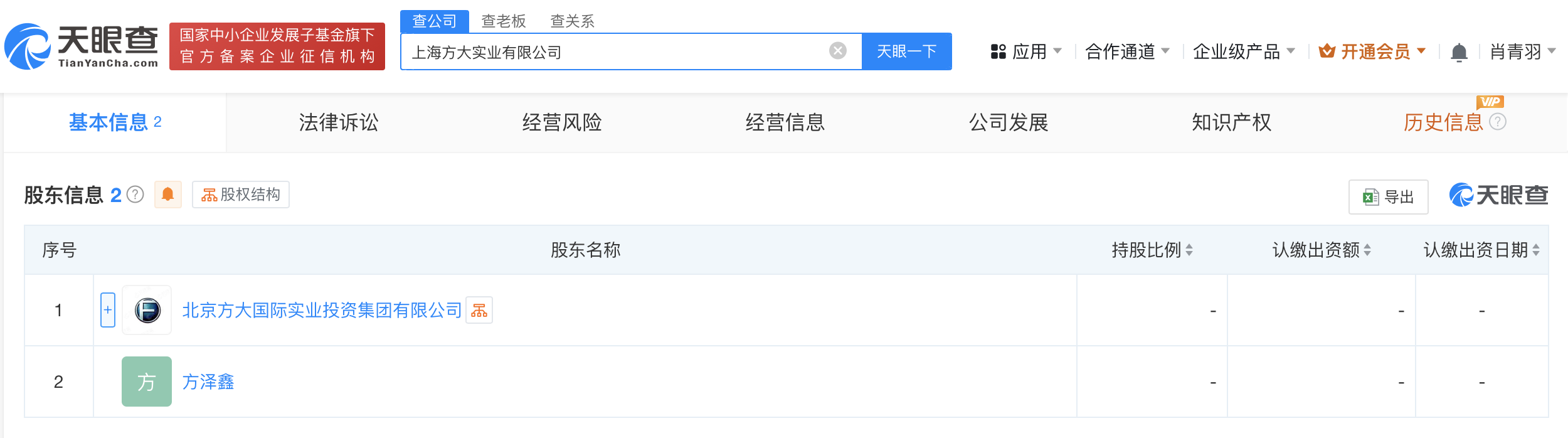Click the TianYanCha logo

point(82,46)
